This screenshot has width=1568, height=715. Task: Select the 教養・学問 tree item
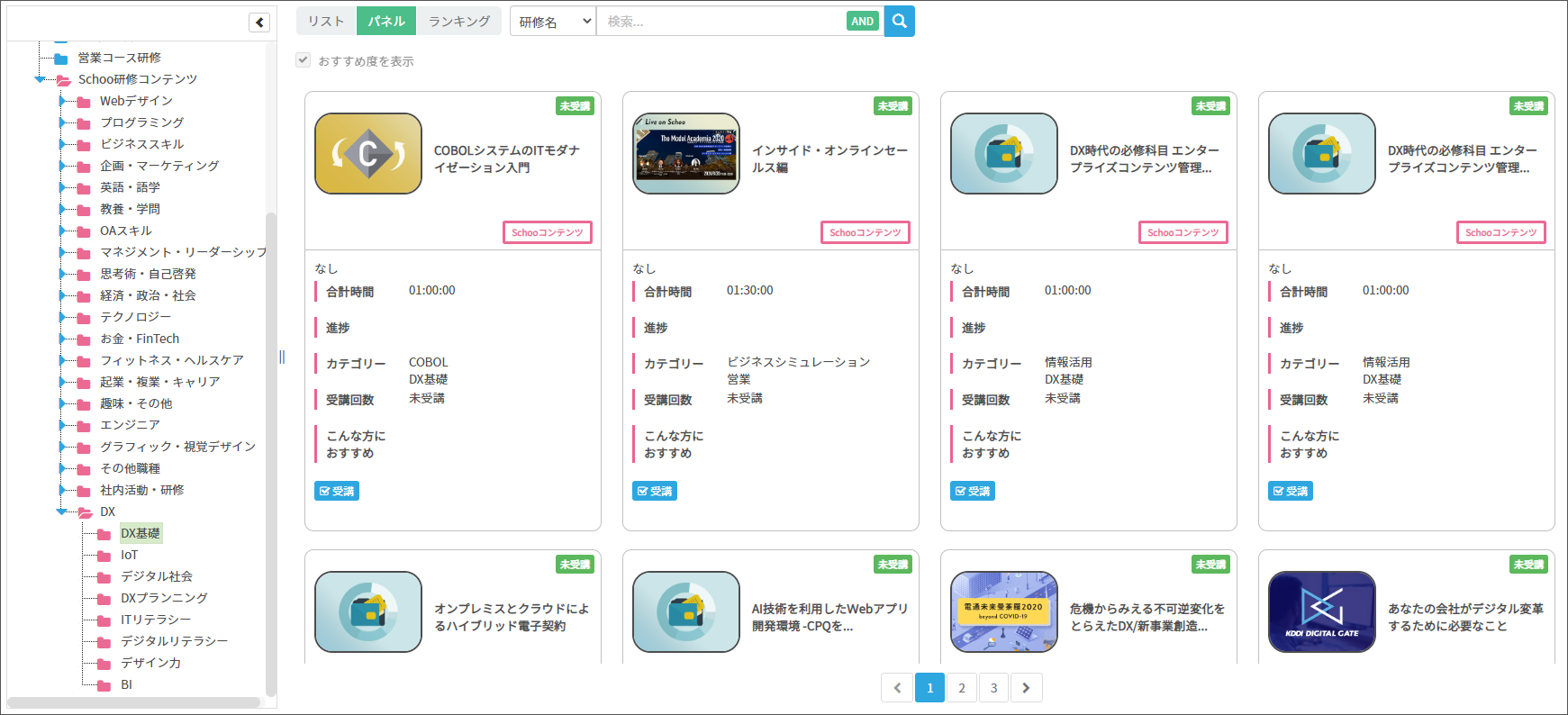130,209
